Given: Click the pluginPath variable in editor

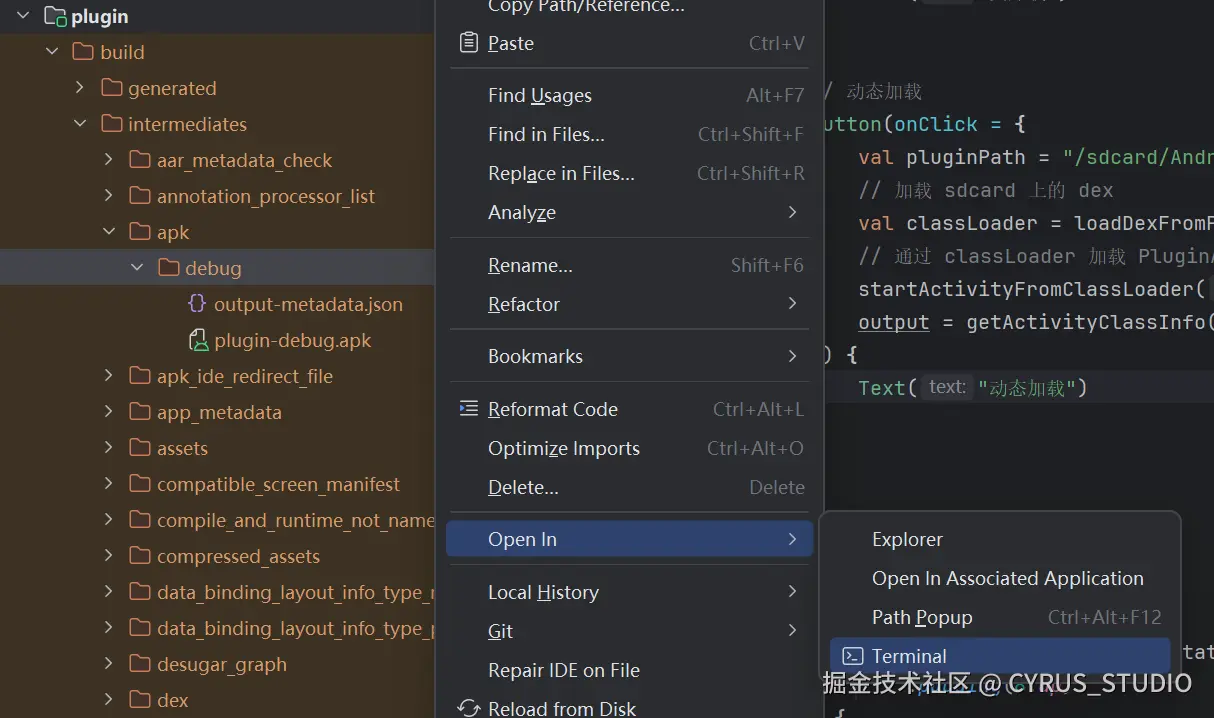Looking at the screenshot, I should click(966, 157).
